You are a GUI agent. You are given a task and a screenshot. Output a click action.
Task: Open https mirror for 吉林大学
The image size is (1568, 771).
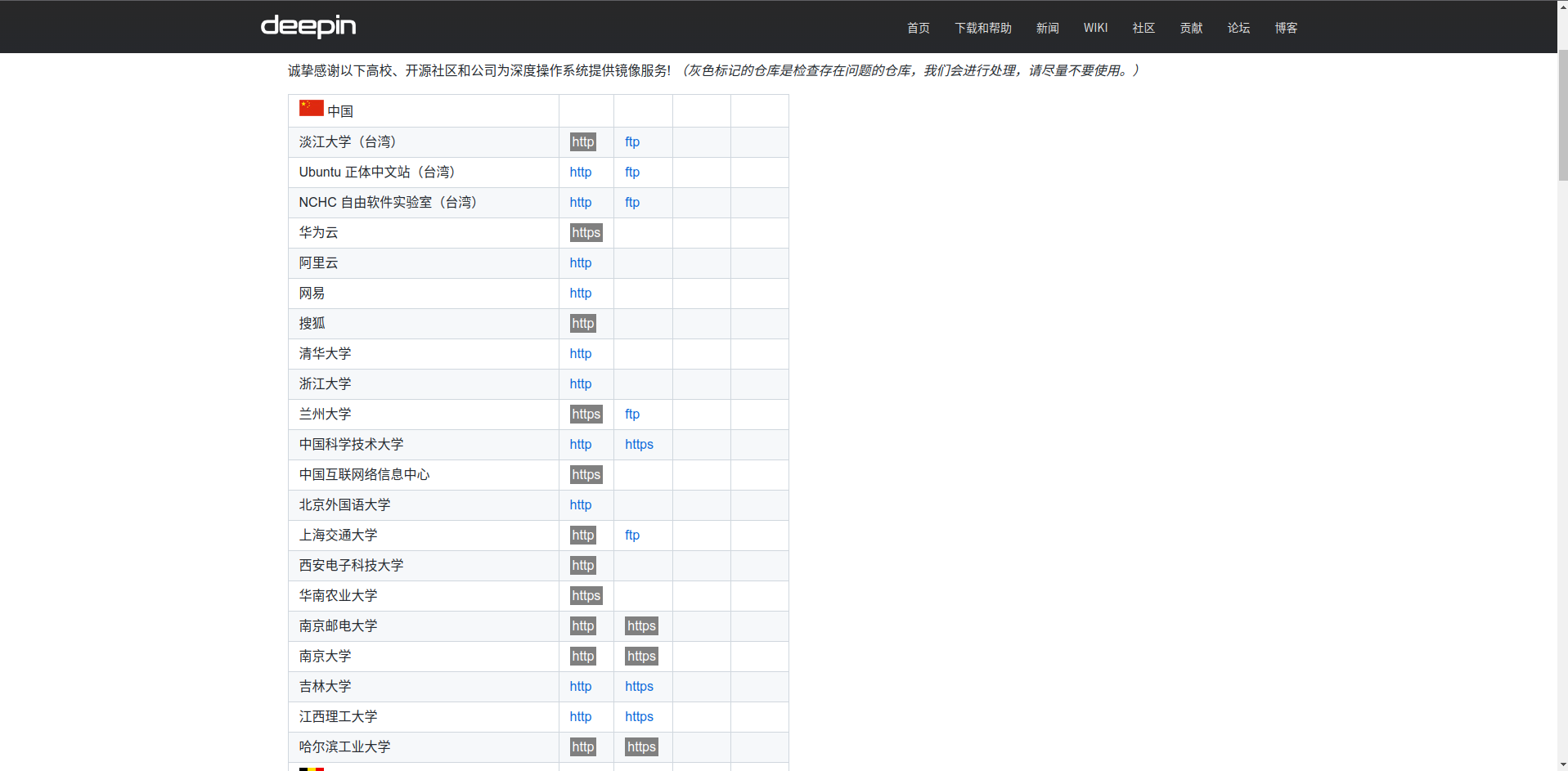639,687
